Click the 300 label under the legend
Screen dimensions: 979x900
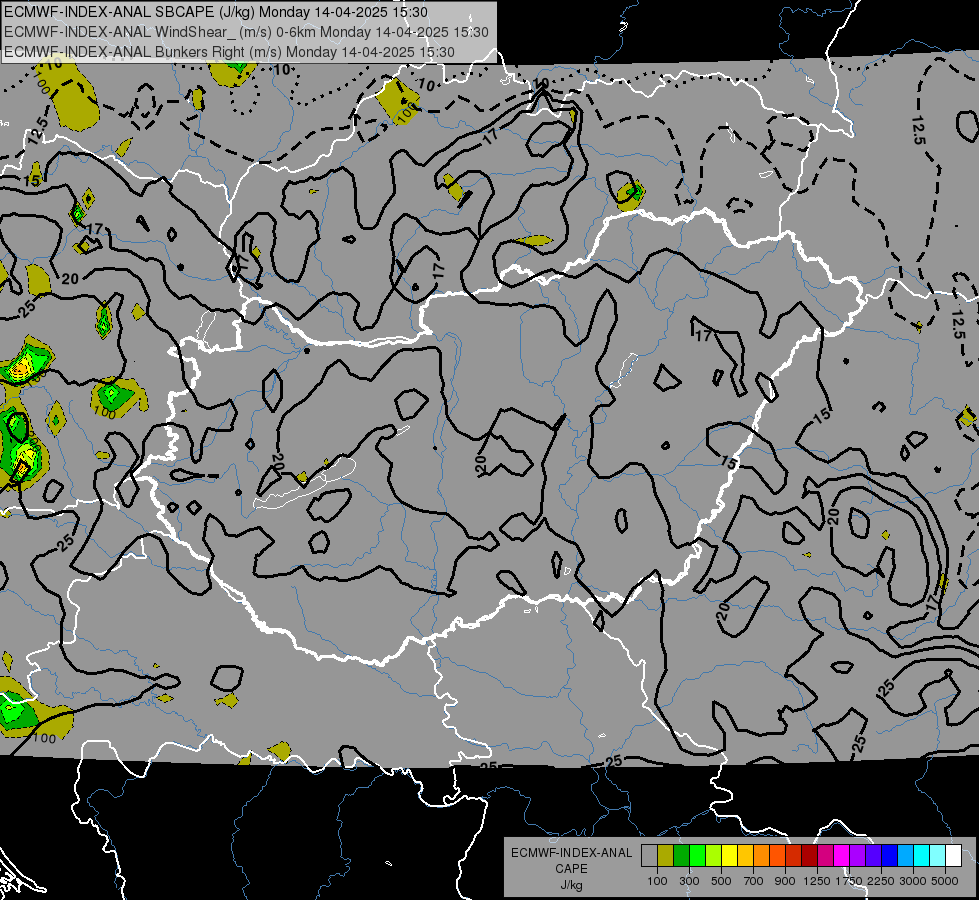point(689,881)
